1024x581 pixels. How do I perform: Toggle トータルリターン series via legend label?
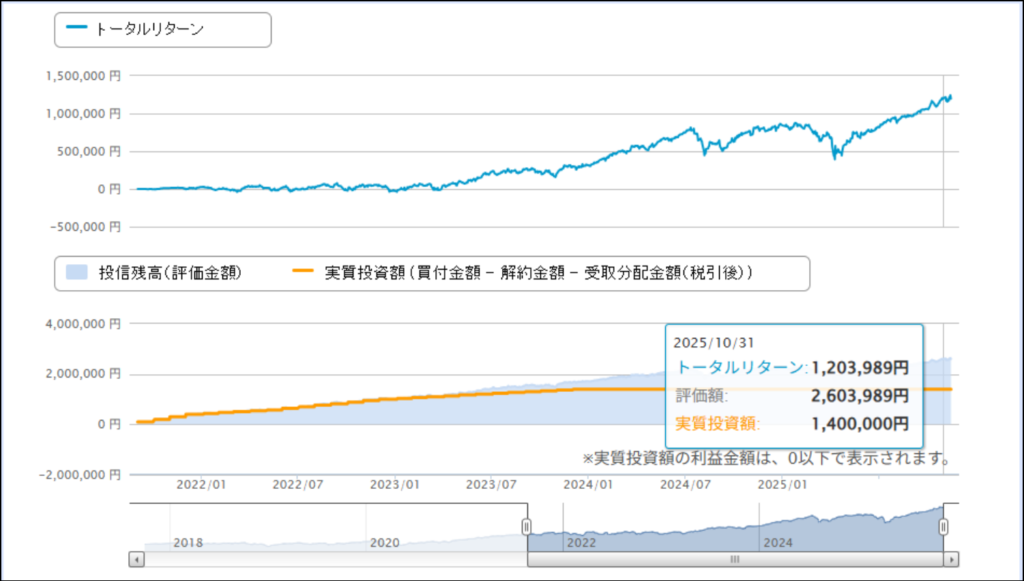[149, 30]
